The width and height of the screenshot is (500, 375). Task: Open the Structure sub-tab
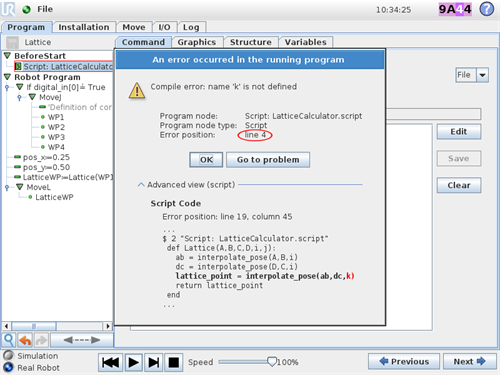point(251,42)
